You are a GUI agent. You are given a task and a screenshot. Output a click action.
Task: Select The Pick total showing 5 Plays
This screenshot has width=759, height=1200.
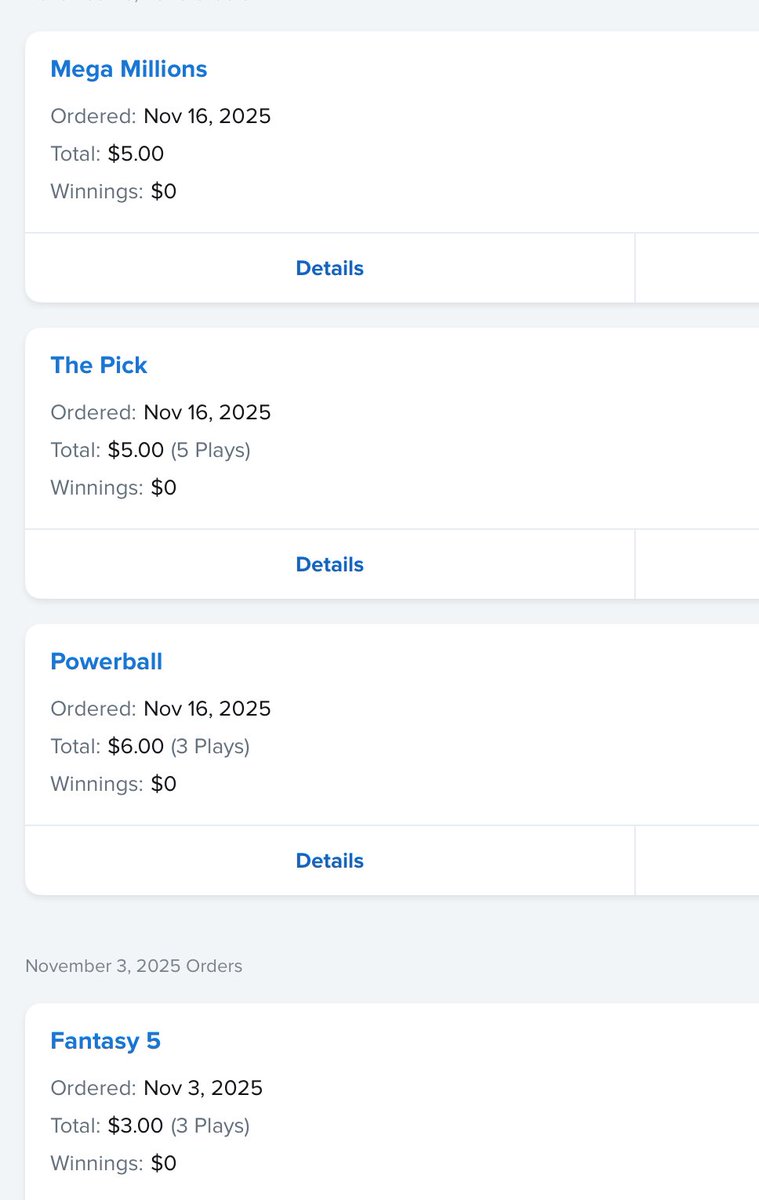[179, 450]
